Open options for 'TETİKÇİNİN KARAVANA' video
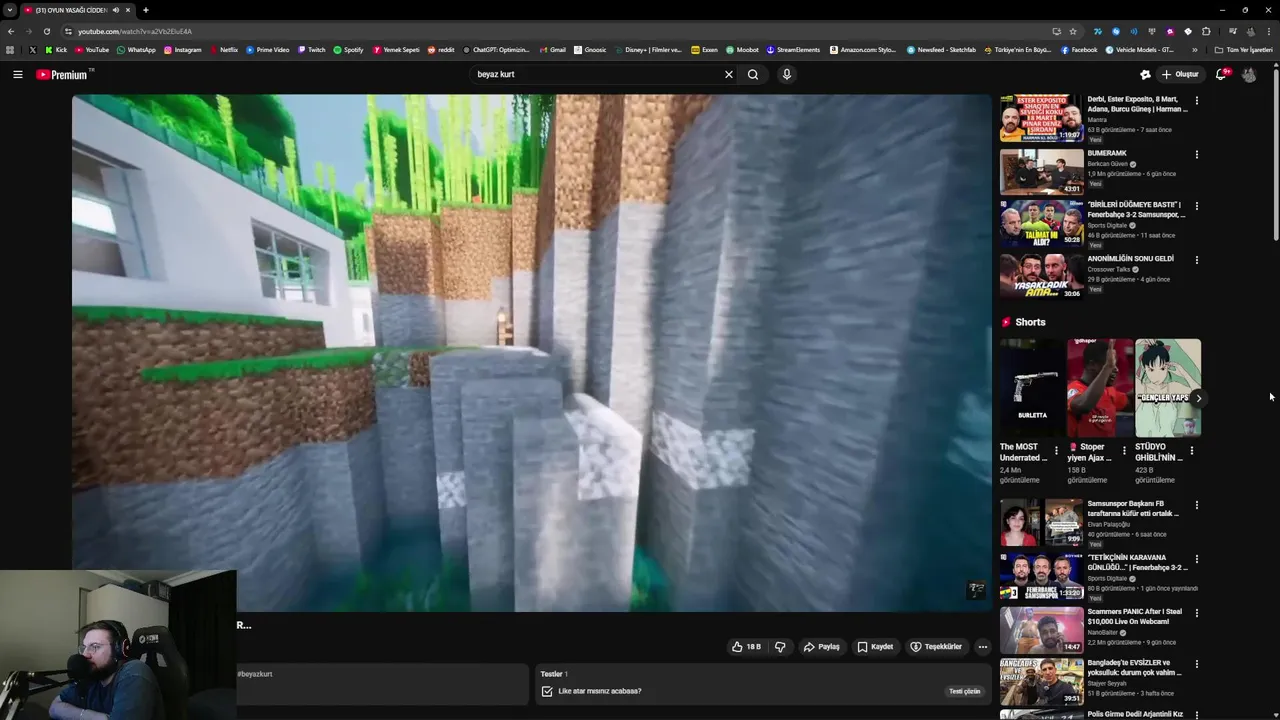The width and height of the screenshot is (1280, 720). point(1196,559)
